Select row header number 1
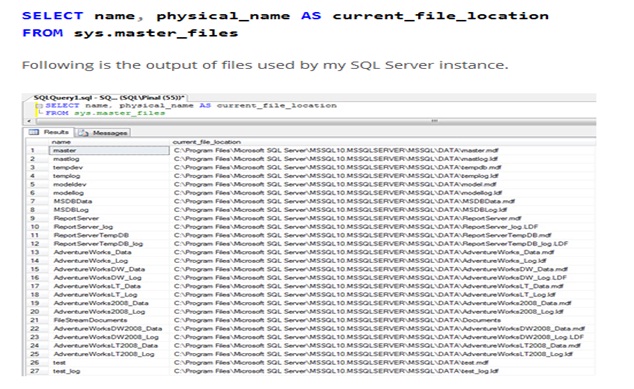The height and width of the screenshot is (389, 634). (x=37, y=150)
